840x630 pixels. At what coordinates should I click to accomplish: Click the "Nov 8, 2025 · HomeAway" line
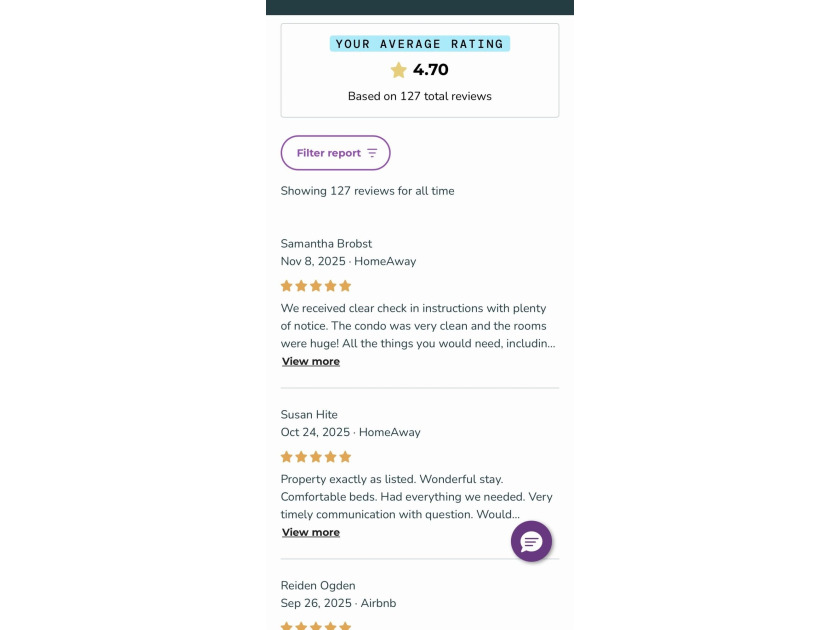pos(348,262)
